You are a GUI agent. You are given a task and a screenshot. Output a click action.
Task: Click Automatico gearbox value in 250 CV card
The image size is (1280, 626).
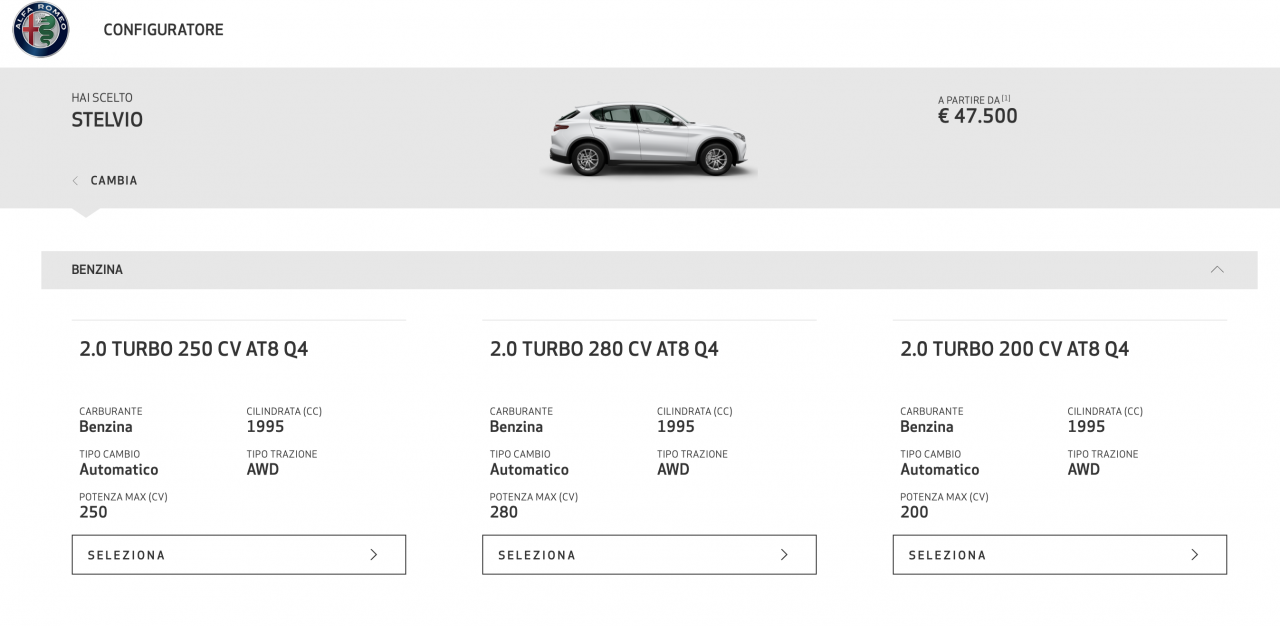coord(119,470)
